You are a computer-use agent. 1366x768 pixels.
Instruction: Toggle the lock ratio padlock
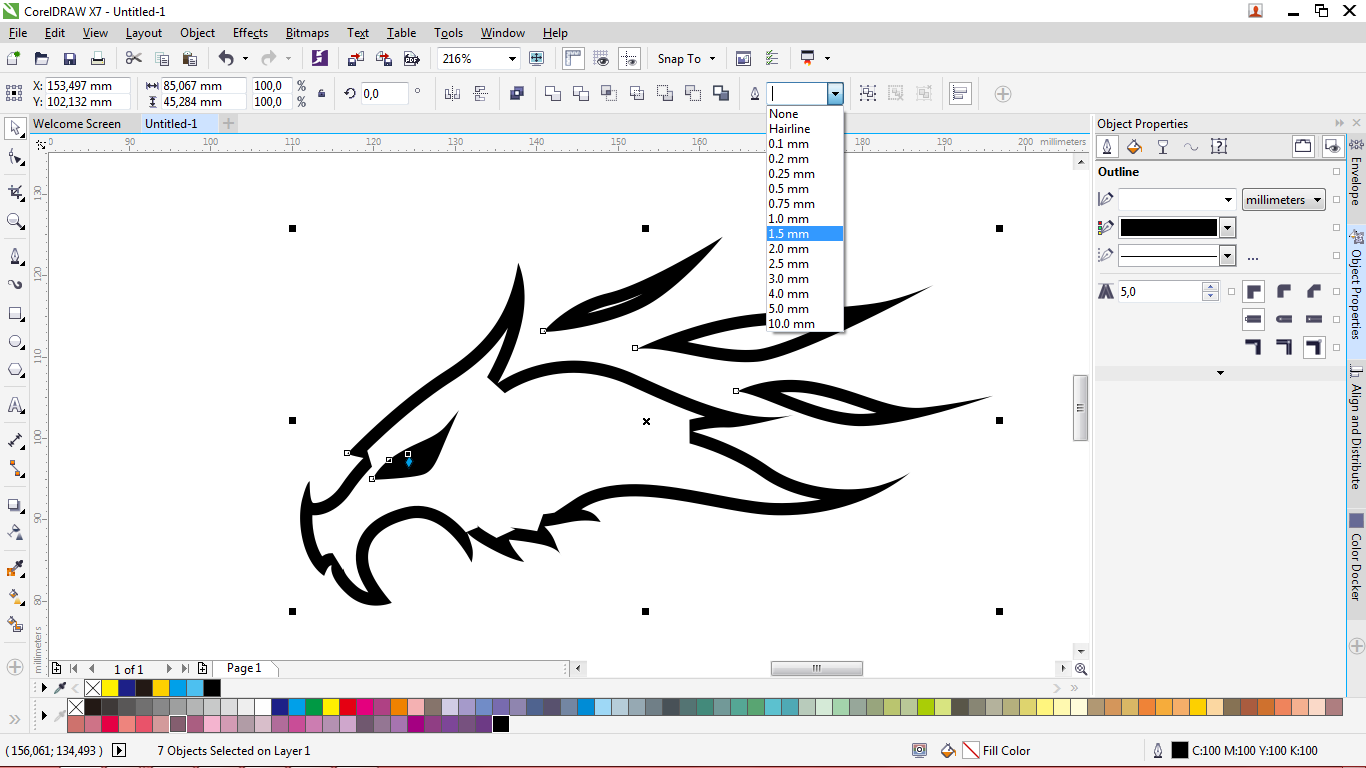point(321,93)
